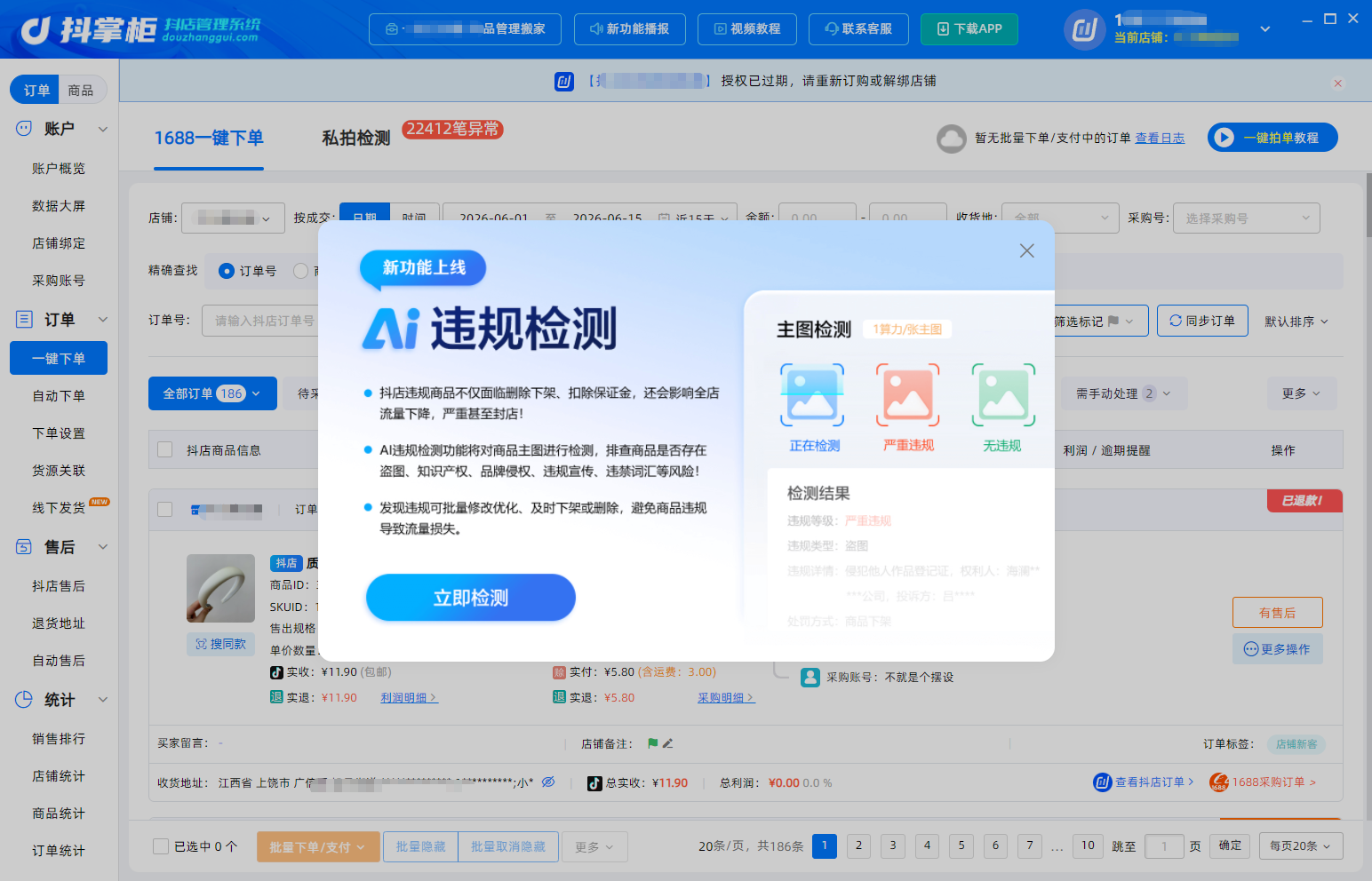1372x881 pixels.
Task: Collapse the 订单 sidebar section
Action: pyautogui.click(x=103, y=320)
